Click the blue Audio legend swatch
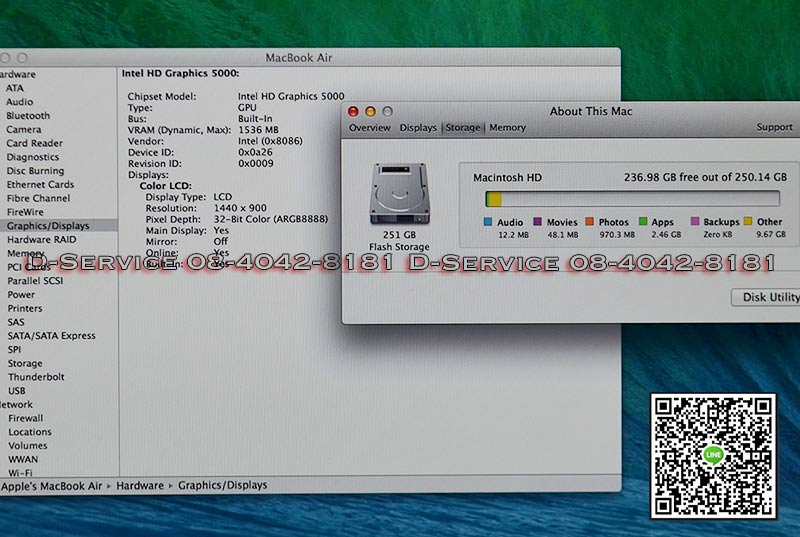The height and width of the screenshot is (537, 800). [x=488, y=221]
